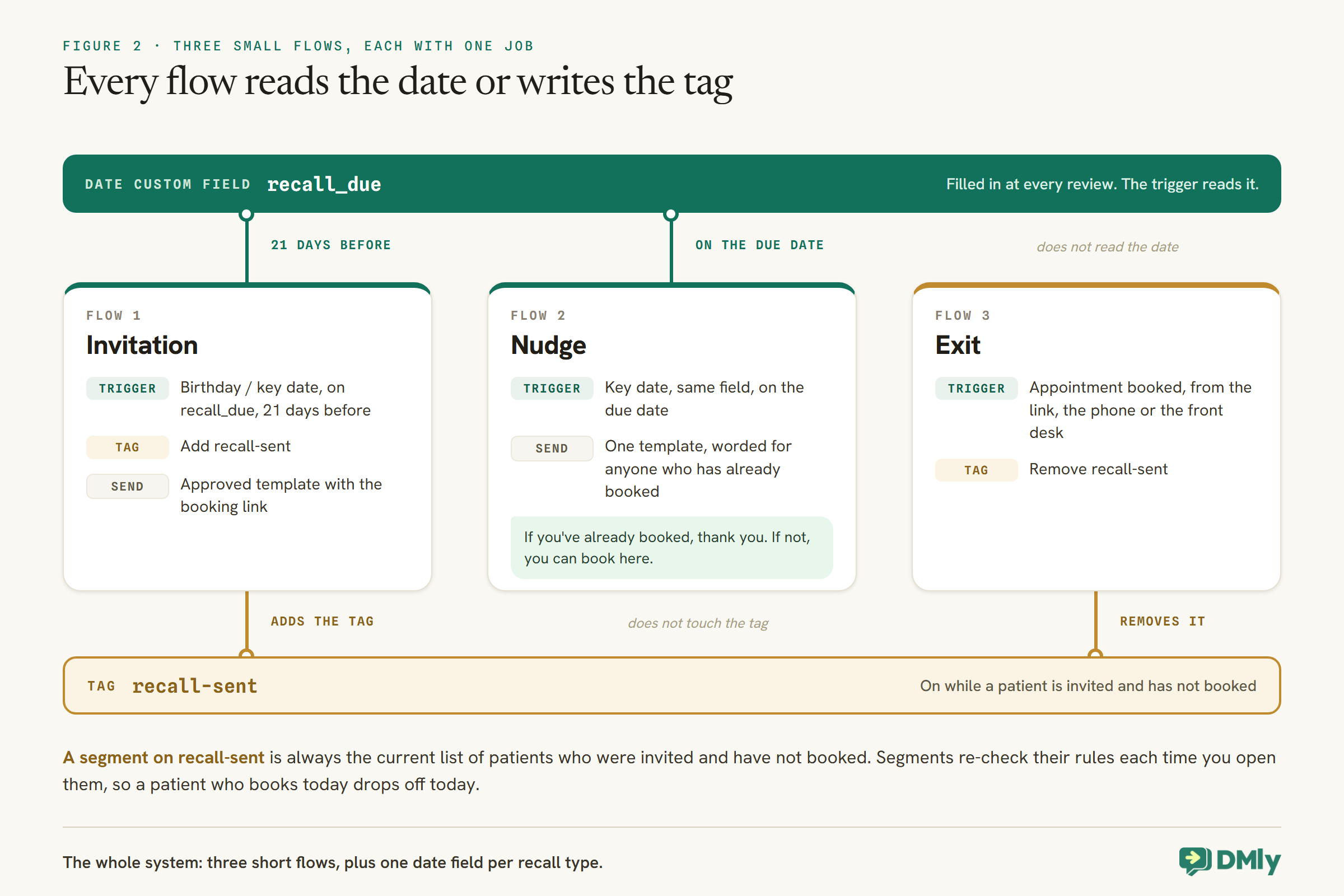Click the 'FIGURE 2' caption line
Screen dimensions: 1344x896
(298, 46)
